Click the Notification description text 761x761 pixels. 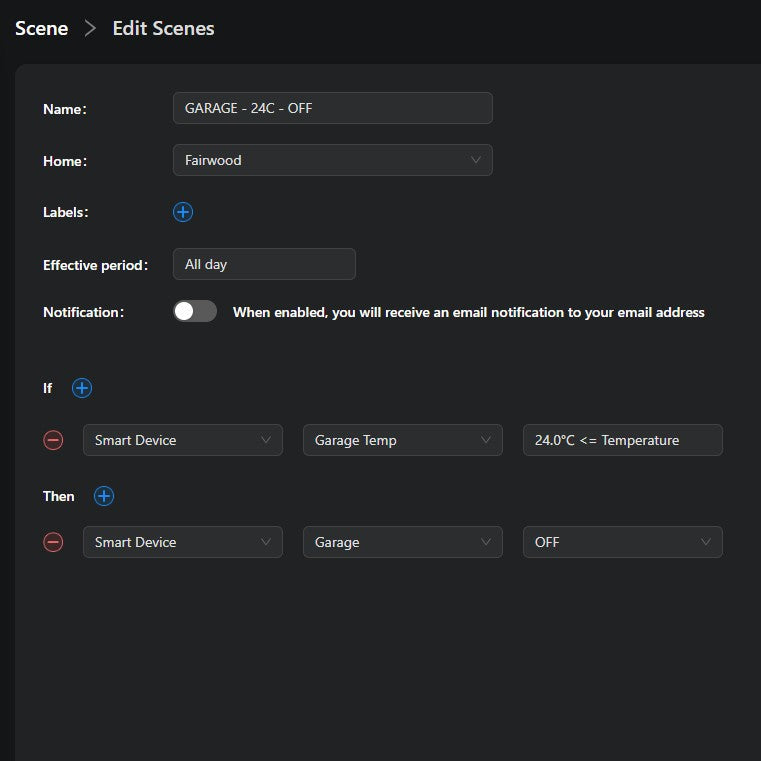pyautogui.click(x=468, y=312)
